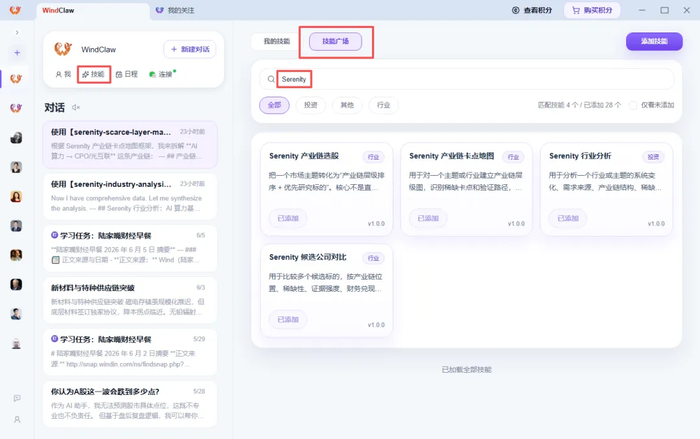Image resolution: width=700 pixels, height=439 pixels.
Task: Open the Serenity 产业链卡点地图 skill card title
Action: click(451, 156)
